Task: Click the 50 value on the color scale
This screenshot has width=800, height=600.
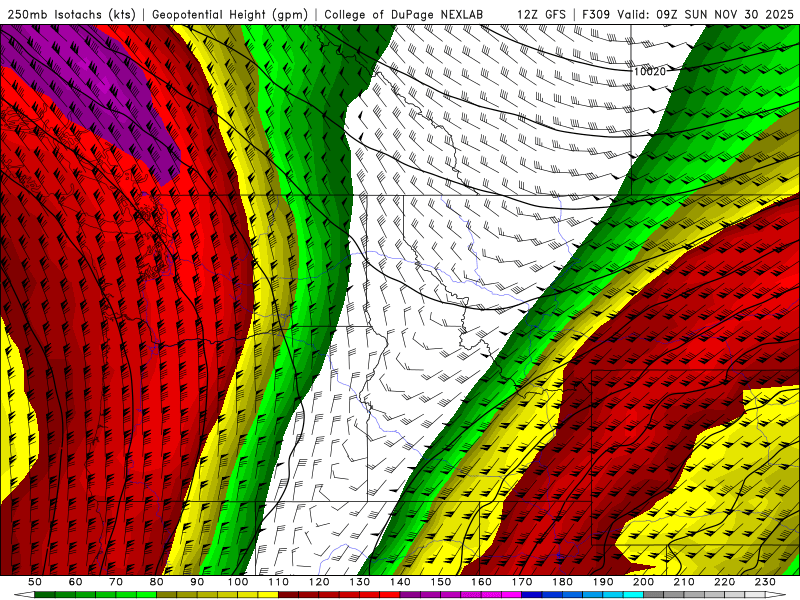Action: coord(35,582)
